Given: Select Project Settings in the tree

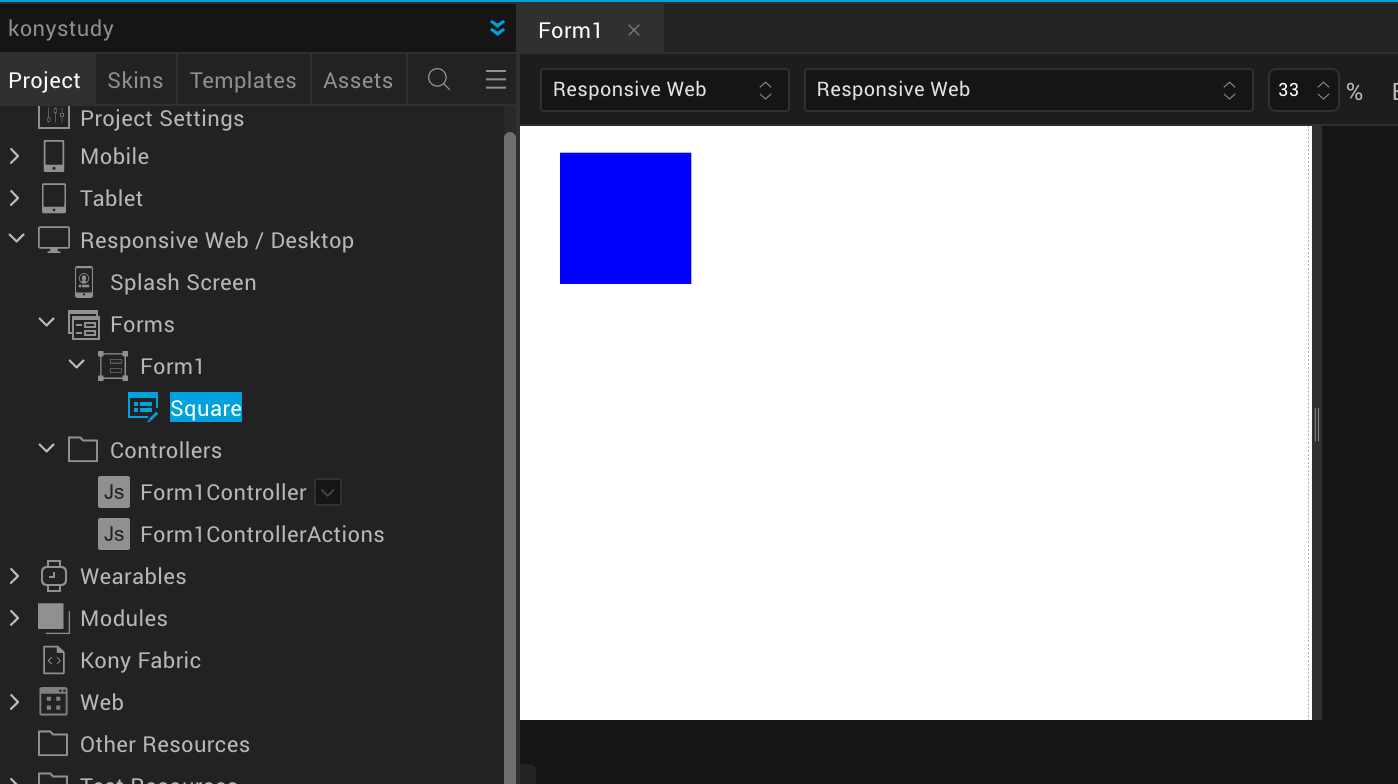Looking at the screenshot, I should click(162, 118).
